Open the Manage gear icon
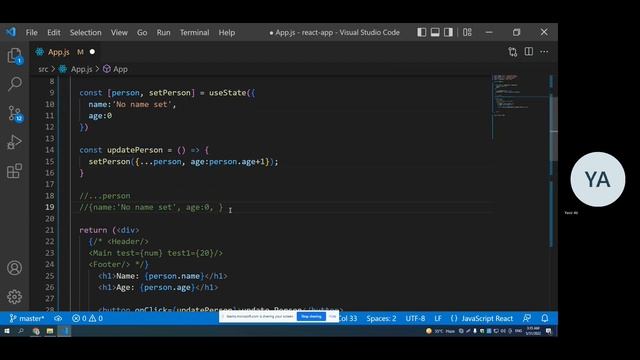 pos(14,297)
